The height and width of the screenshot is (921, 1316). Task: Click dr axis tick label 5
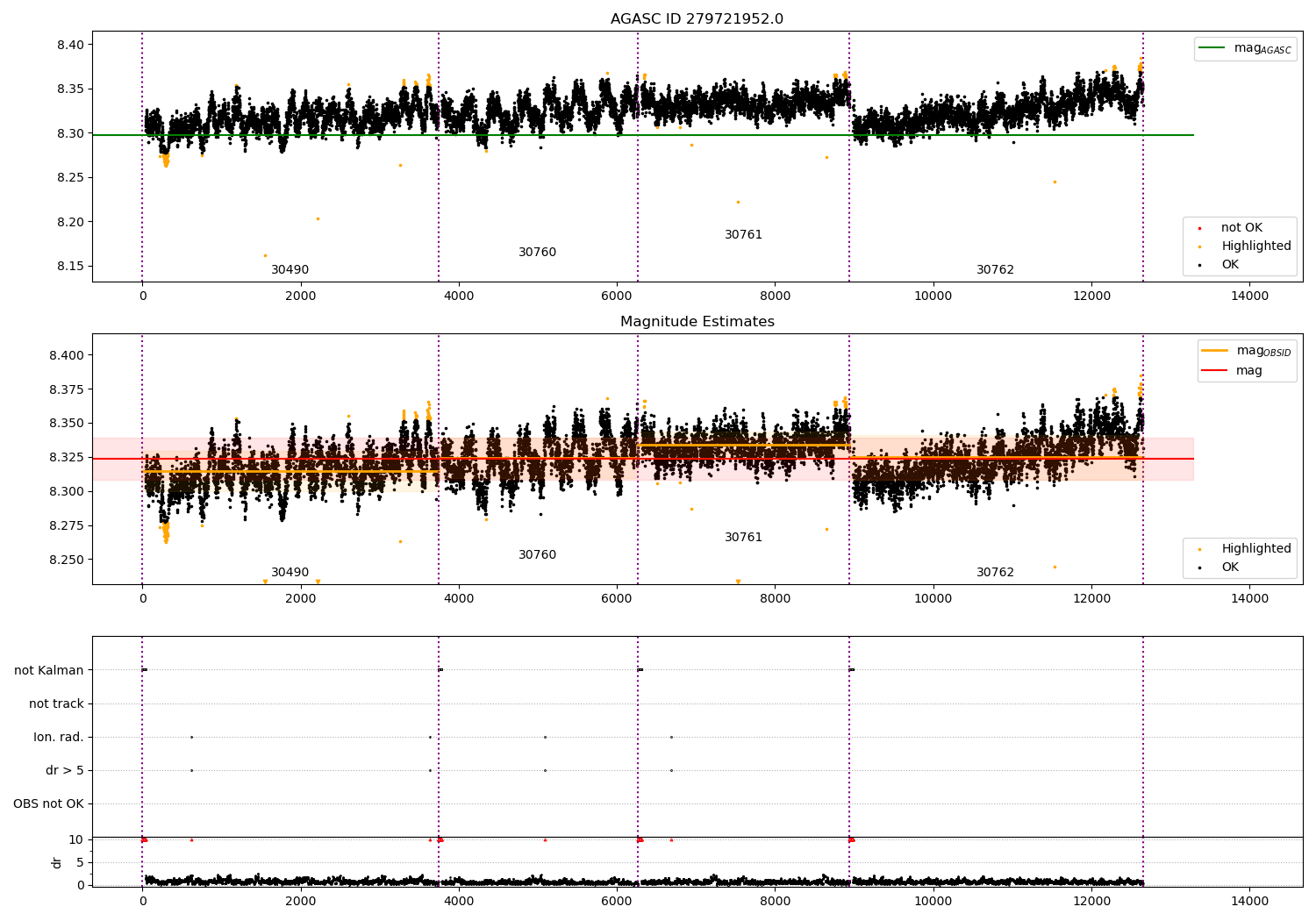(80, 863)
